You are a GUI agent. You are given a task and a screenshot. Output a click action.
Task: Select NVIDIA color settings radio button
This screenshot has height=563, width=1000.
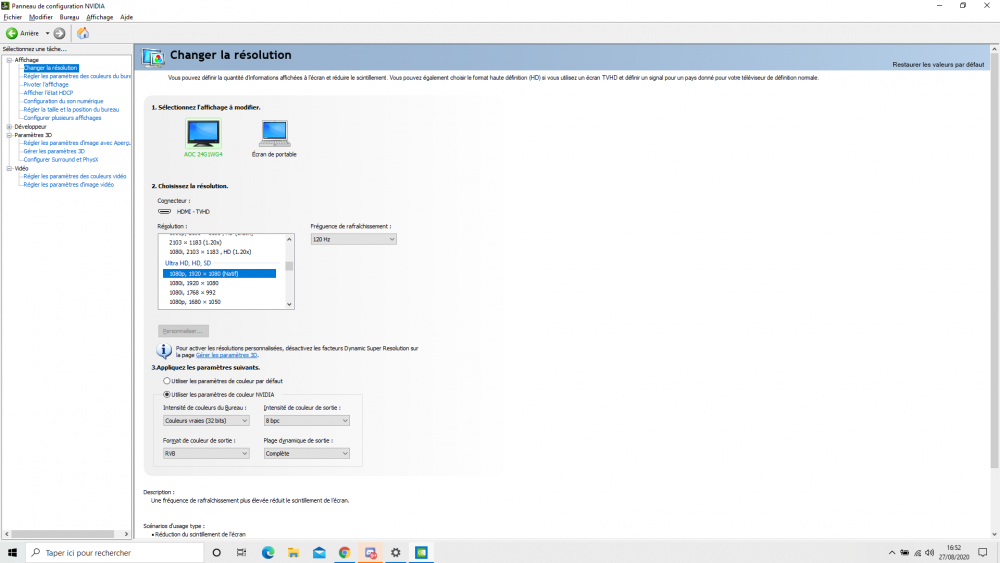166,394
